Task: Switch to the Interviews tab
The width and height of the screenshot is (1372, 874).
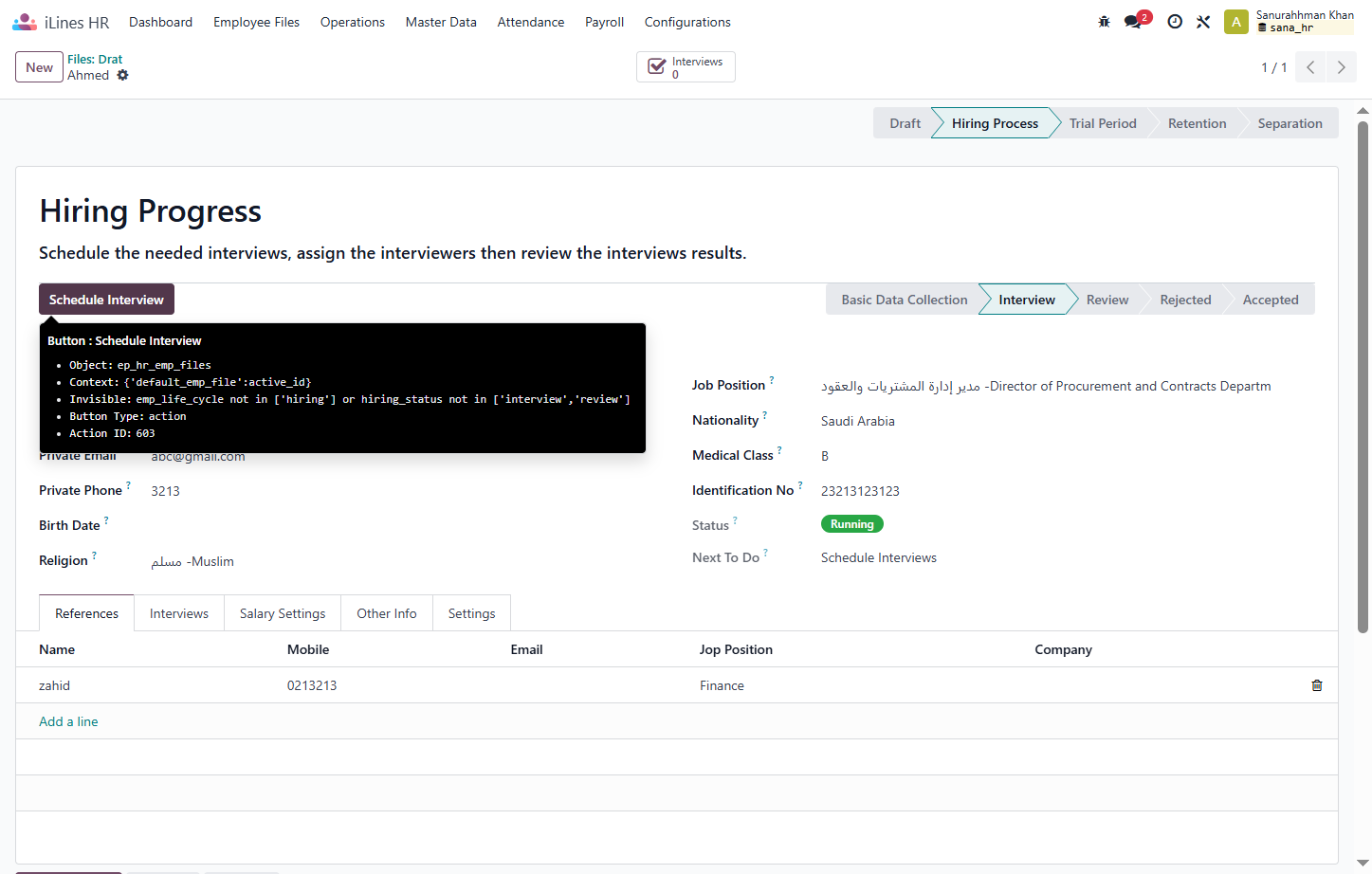Action: pyautogui.click(x=179, y=613)
